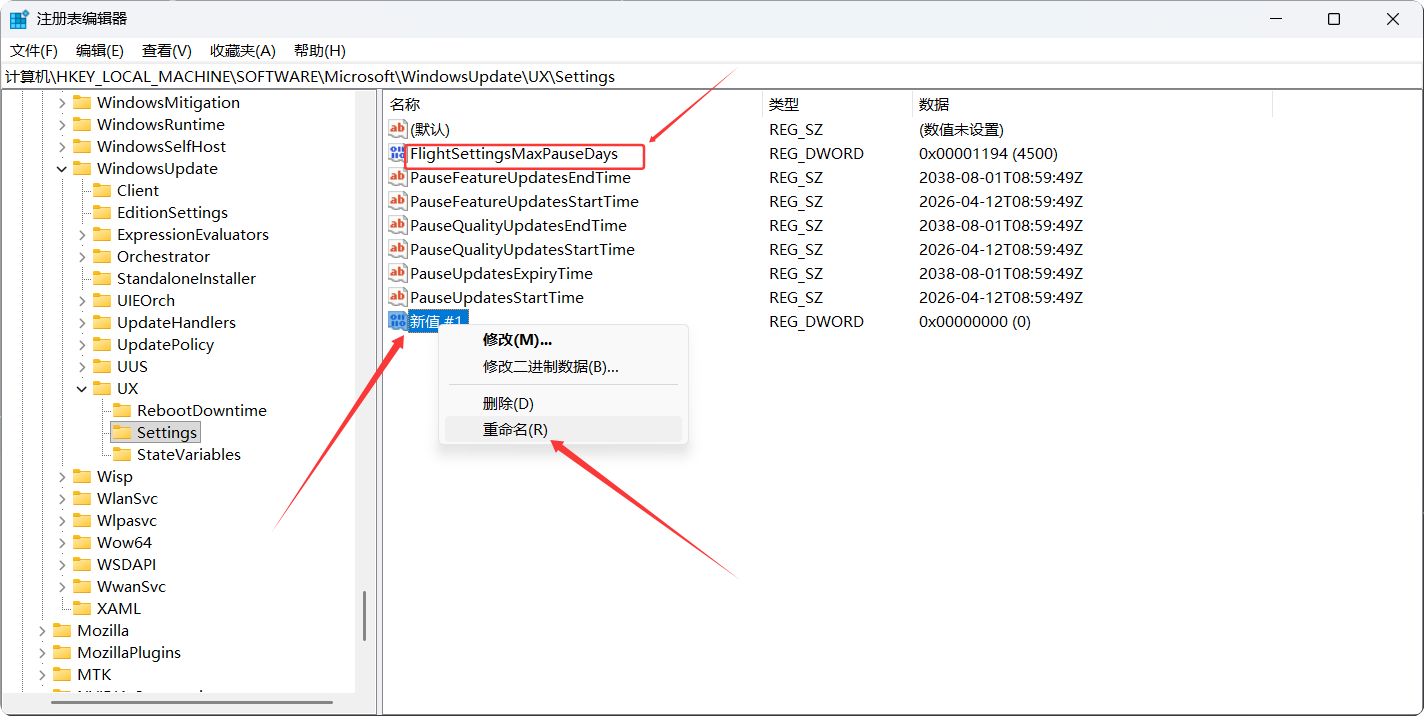Click the DWORD icon beside FlightSettingsMaxPauseDays
The height and width of the screenshot is (716, 1424).
[397, 154]
